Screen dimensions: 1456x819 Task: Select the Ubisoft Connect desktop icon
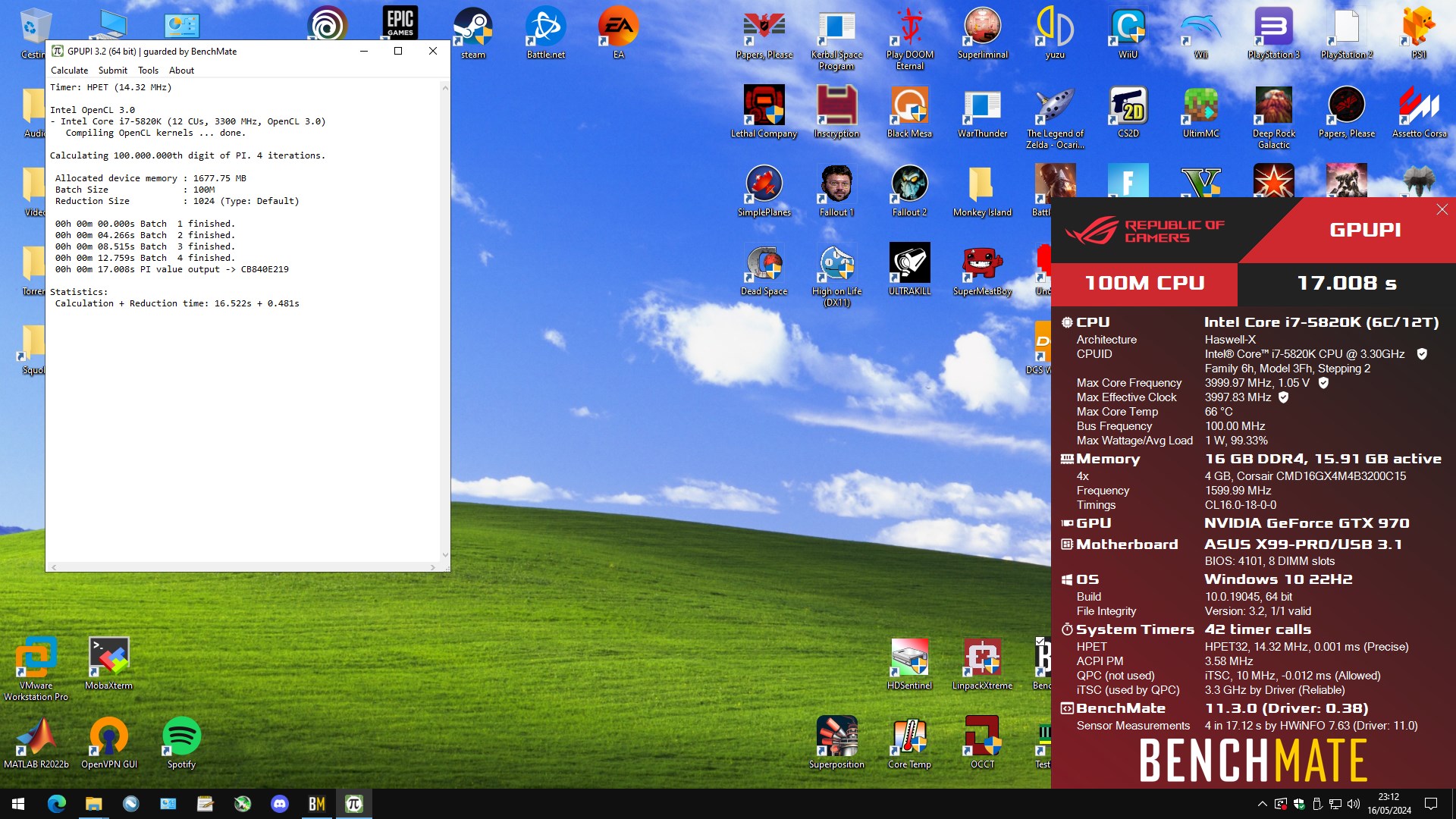point(327,23)
